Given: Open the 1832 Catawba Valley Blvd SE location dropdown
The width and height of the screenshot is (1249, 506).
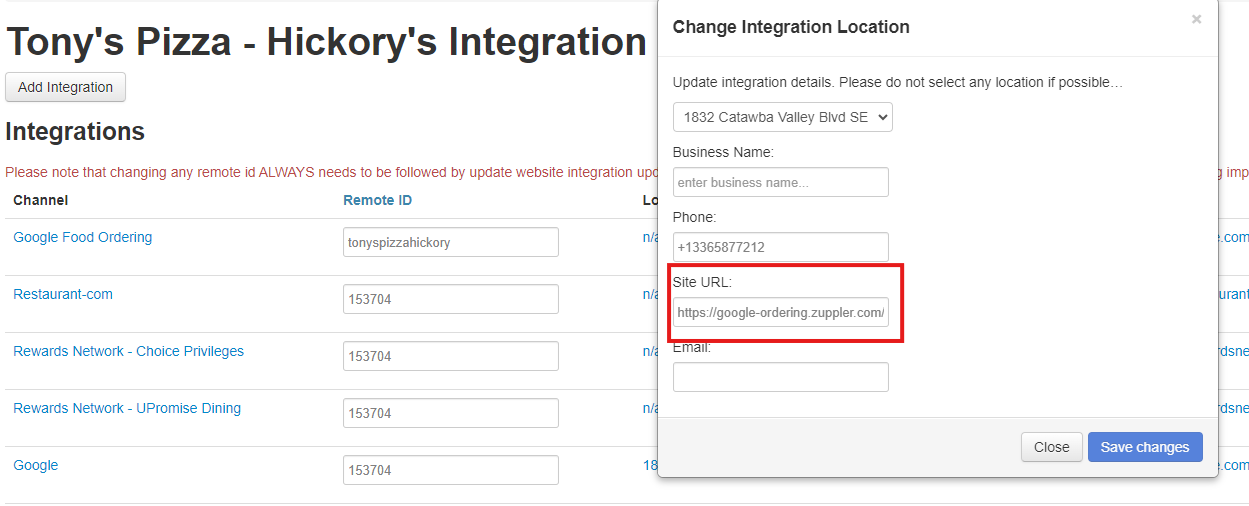Looking at the screenshot, I should tap(782, 117).
